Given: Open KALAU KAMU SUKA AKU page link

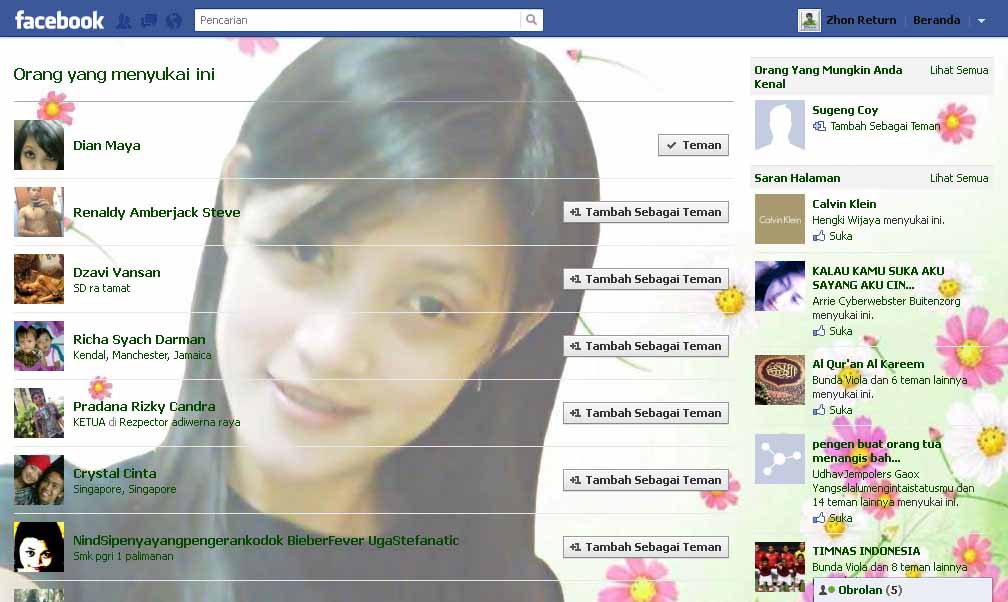Looking at the screenshot, I should 878,278.
